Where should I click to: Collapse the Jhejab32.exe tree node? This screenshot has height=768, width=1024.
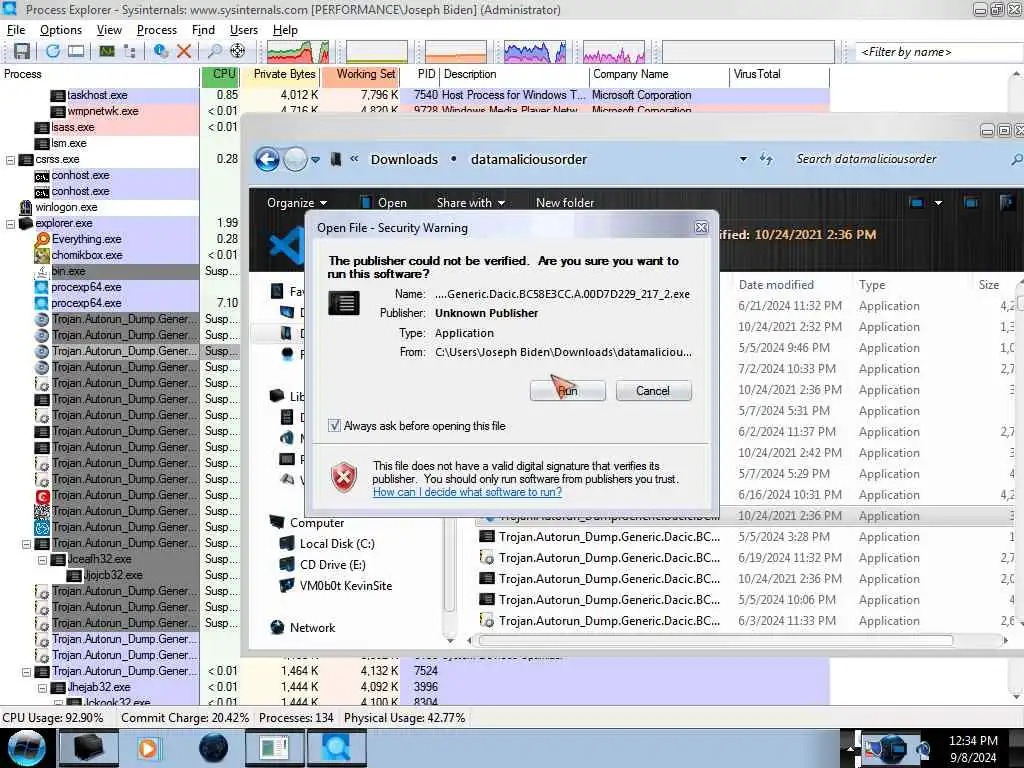click(42, 688)
